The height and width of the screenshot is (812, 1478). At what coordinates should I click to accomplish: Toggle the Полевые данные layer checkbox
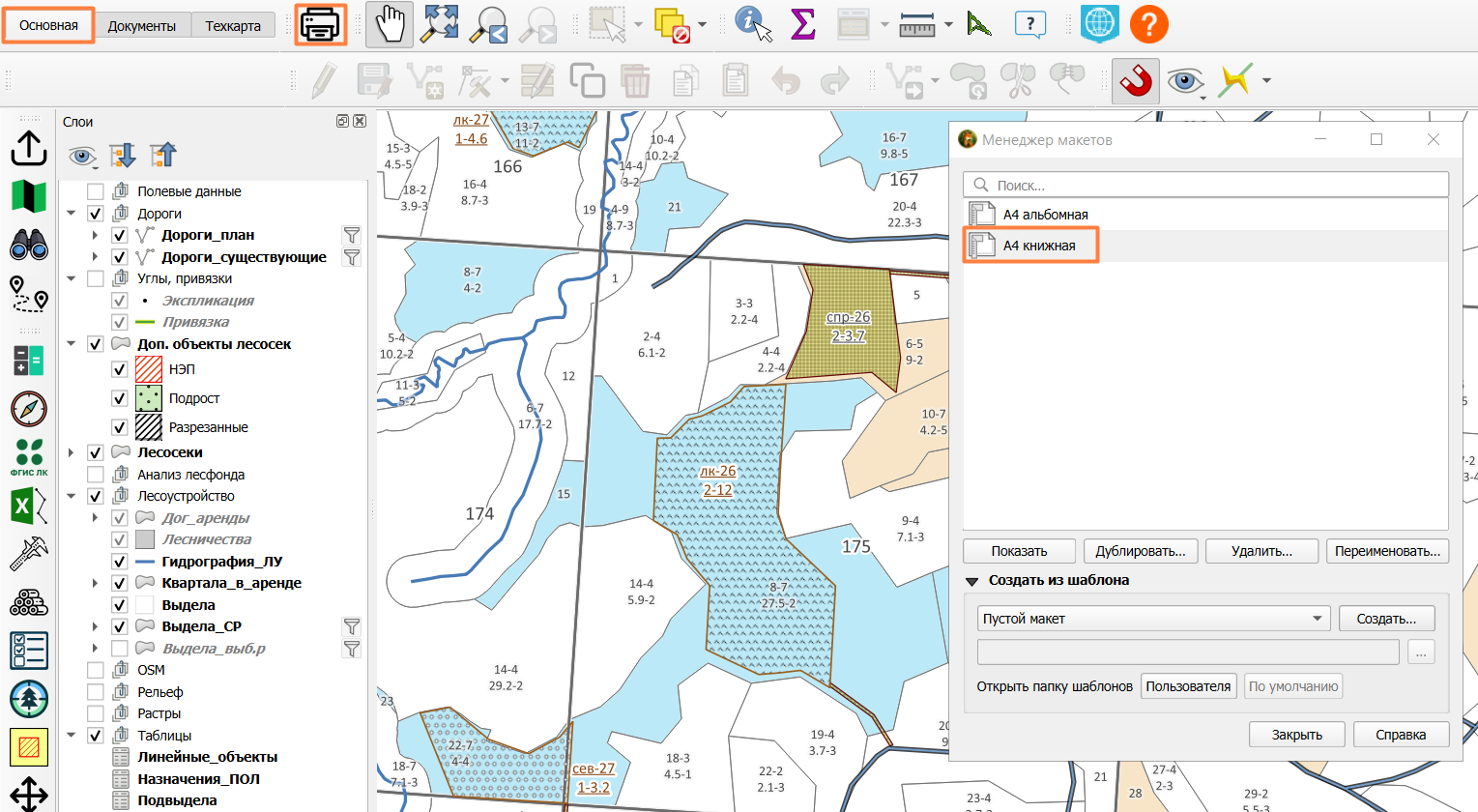[x=96, y=191]
